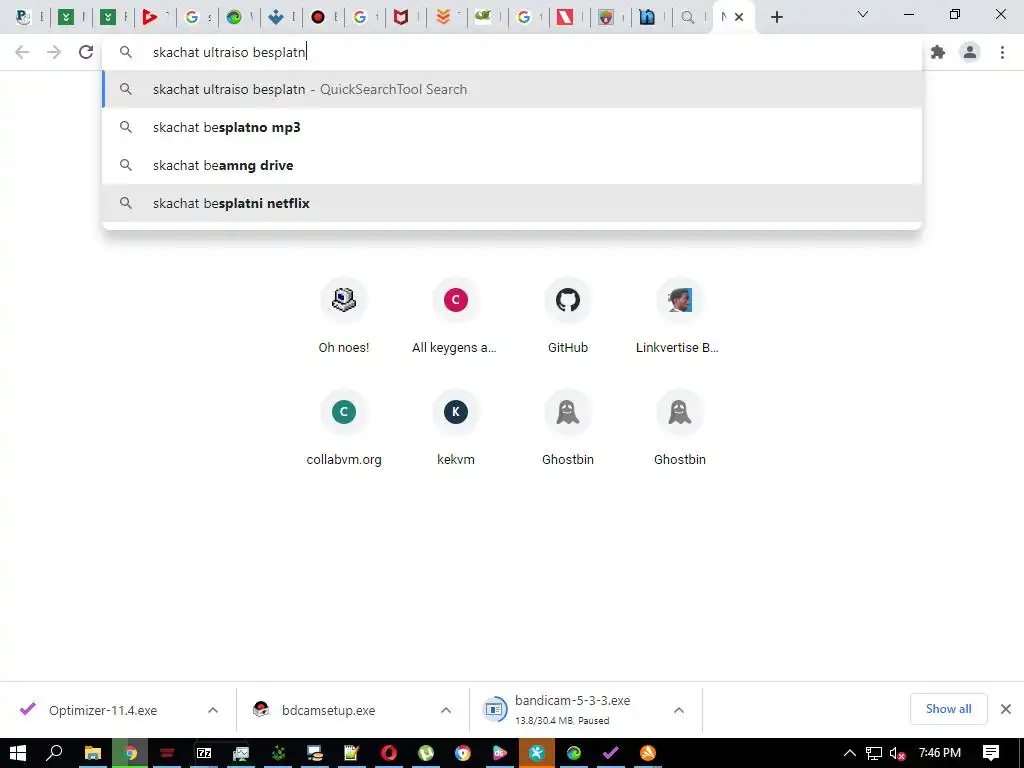Viewport: 1024px width, 768px height.
Task: Open Windows taskbar search
Action: pos(54,753)
